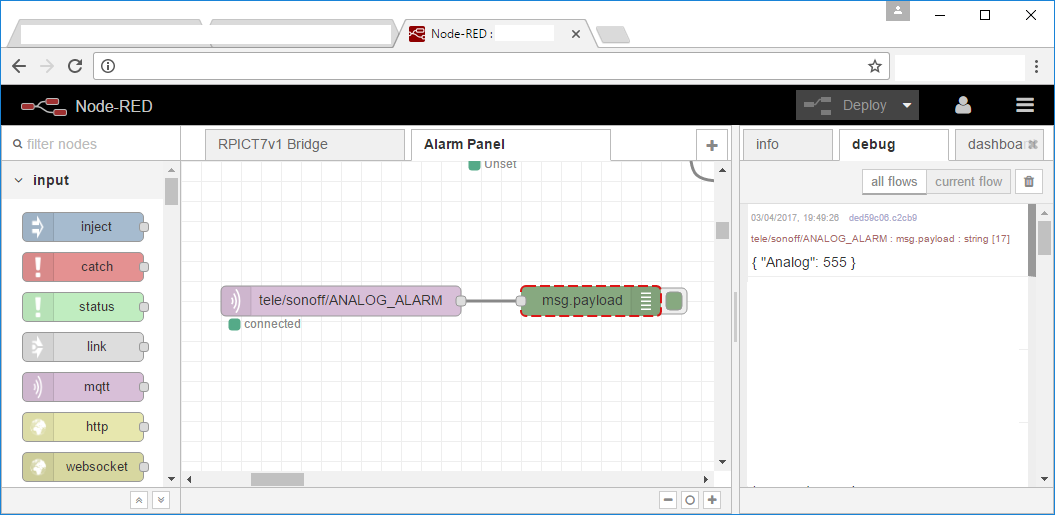Open the info sidebar tab
Screen dimensions: 1055x515
[x=787, y=145]
